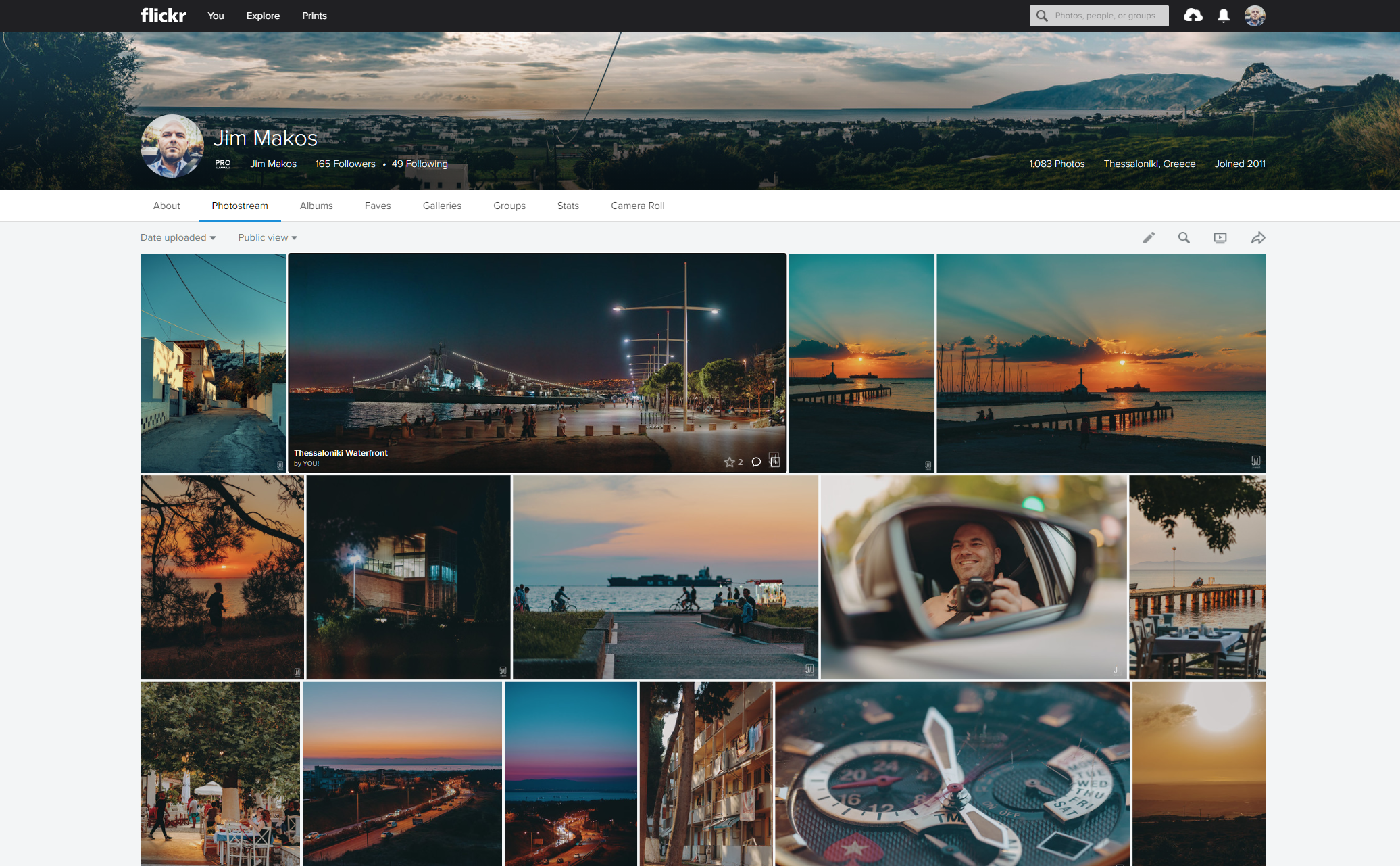Click Thessaloniki, Greece location text
This screenshot has height=866, width=1400.
[1149, 164]
